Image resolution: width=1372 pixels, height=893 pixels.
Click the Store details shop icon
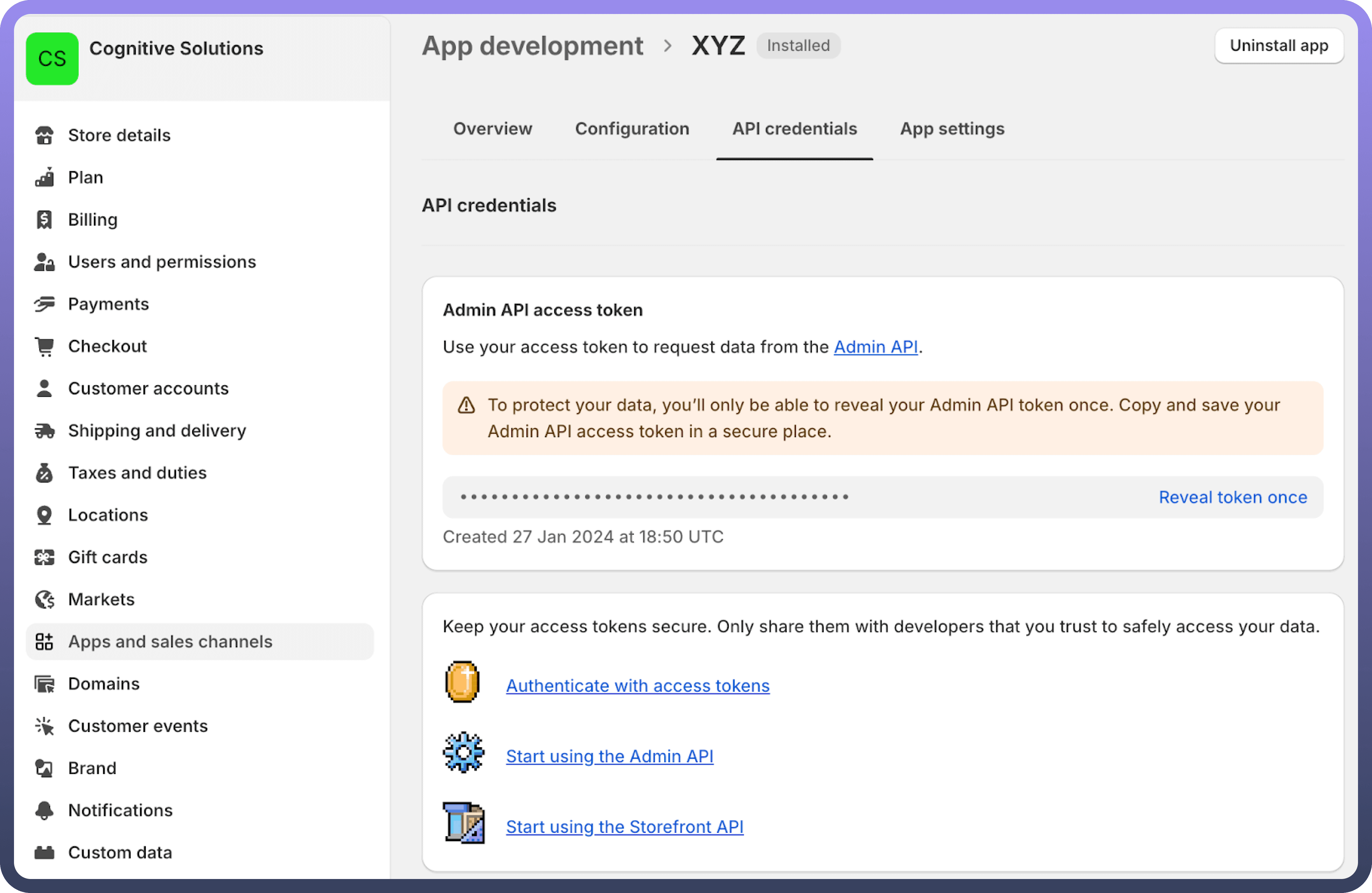(x=44, y=135)
